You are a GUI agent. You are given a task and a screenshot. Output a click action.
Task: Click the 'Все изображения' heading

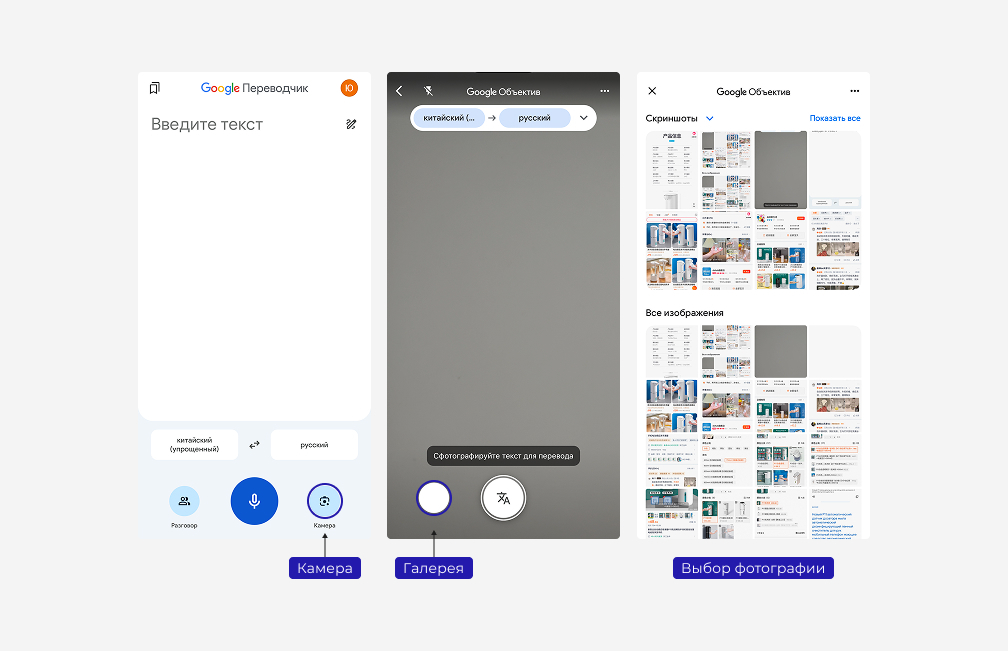(x=684, y=313)
